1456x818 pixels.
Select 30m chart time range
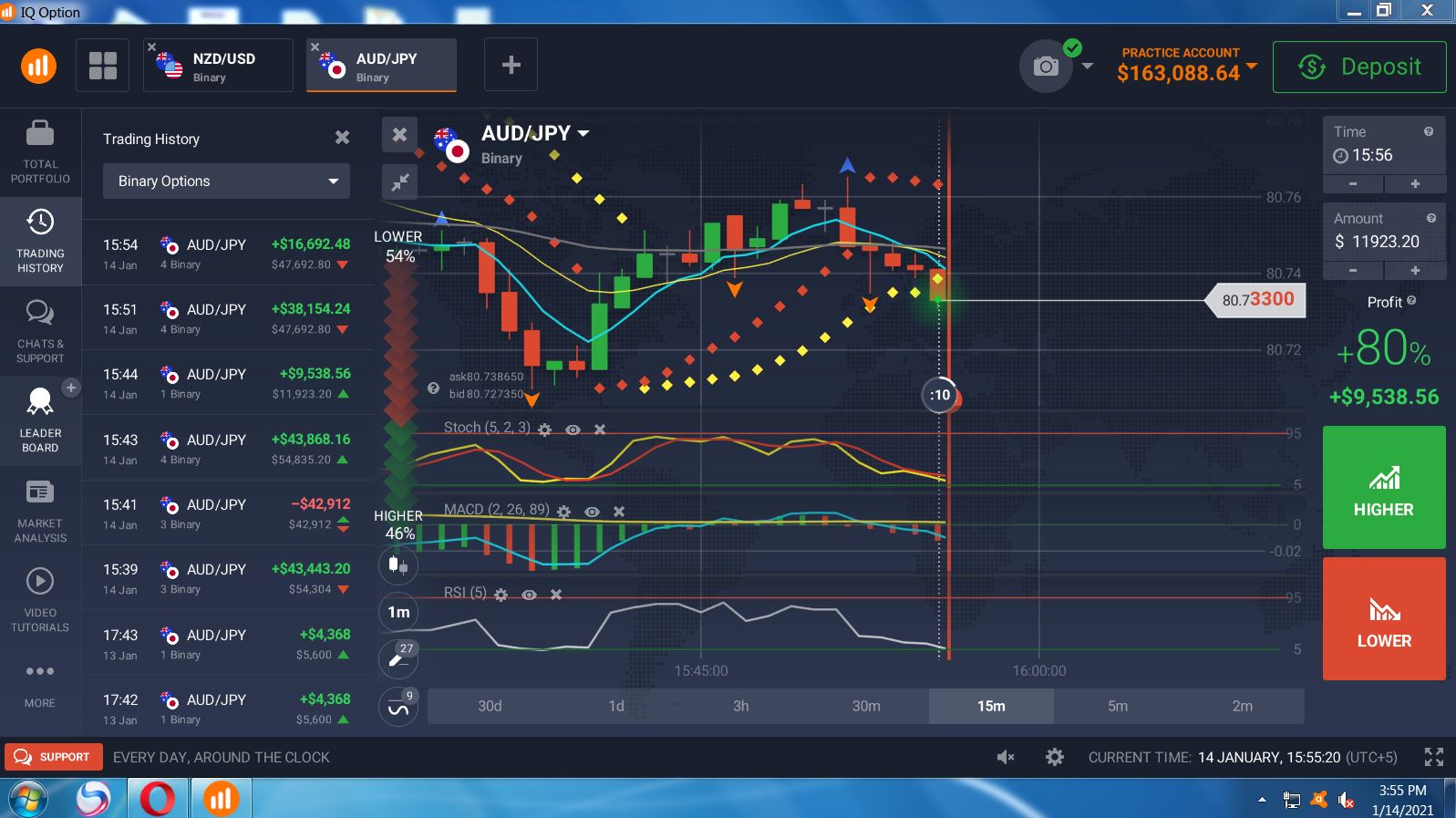tap(866, 706)
